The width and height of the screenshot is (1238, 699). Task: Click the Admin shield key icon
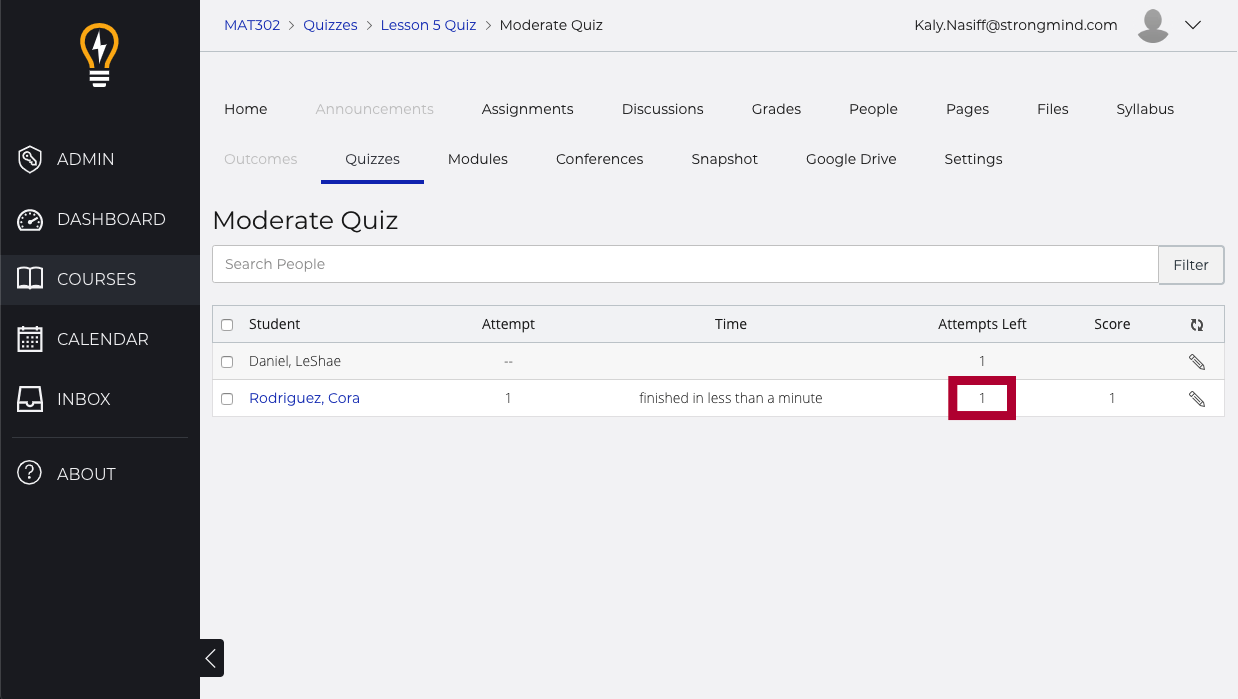30,159
